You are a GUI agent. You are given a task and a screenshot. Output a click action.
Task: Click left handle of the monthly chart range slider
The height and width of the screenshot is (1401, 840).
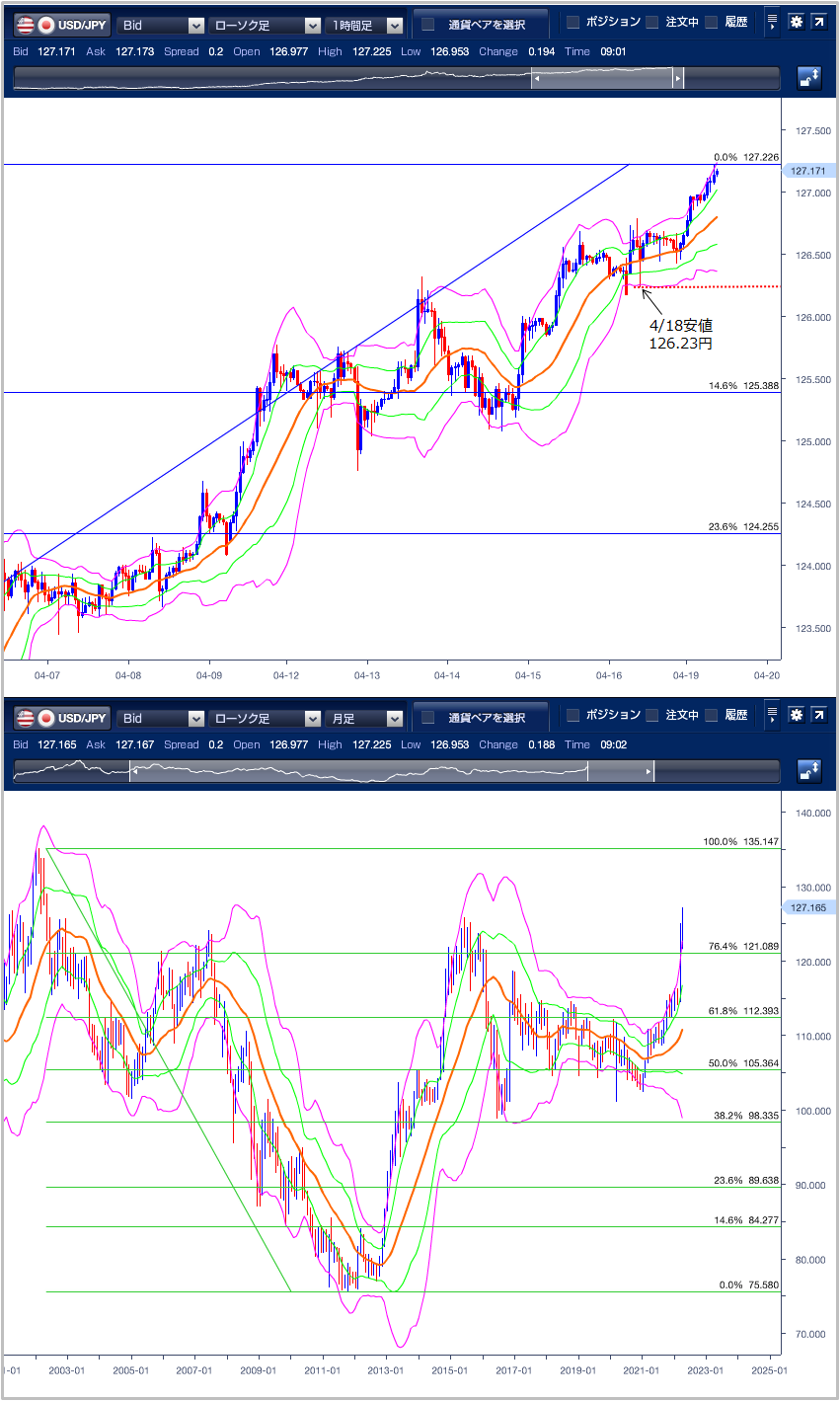(130, 772)
